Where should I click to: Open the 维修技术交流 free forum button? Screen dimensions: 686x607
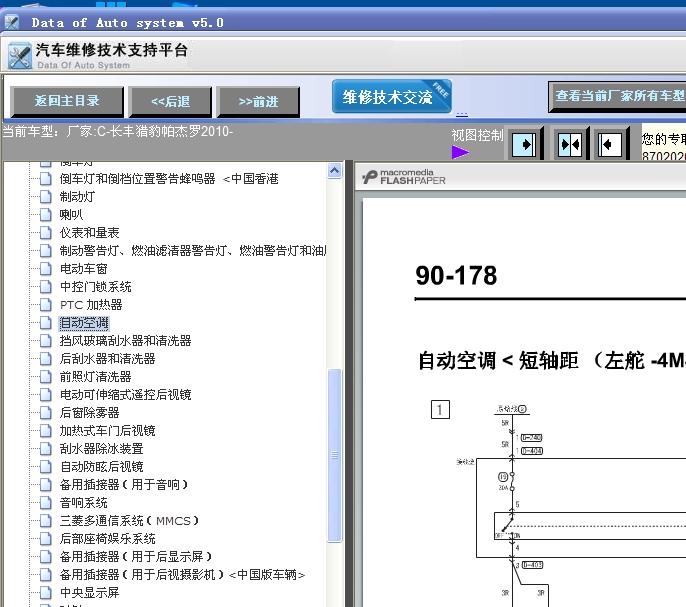coord(392,96)
